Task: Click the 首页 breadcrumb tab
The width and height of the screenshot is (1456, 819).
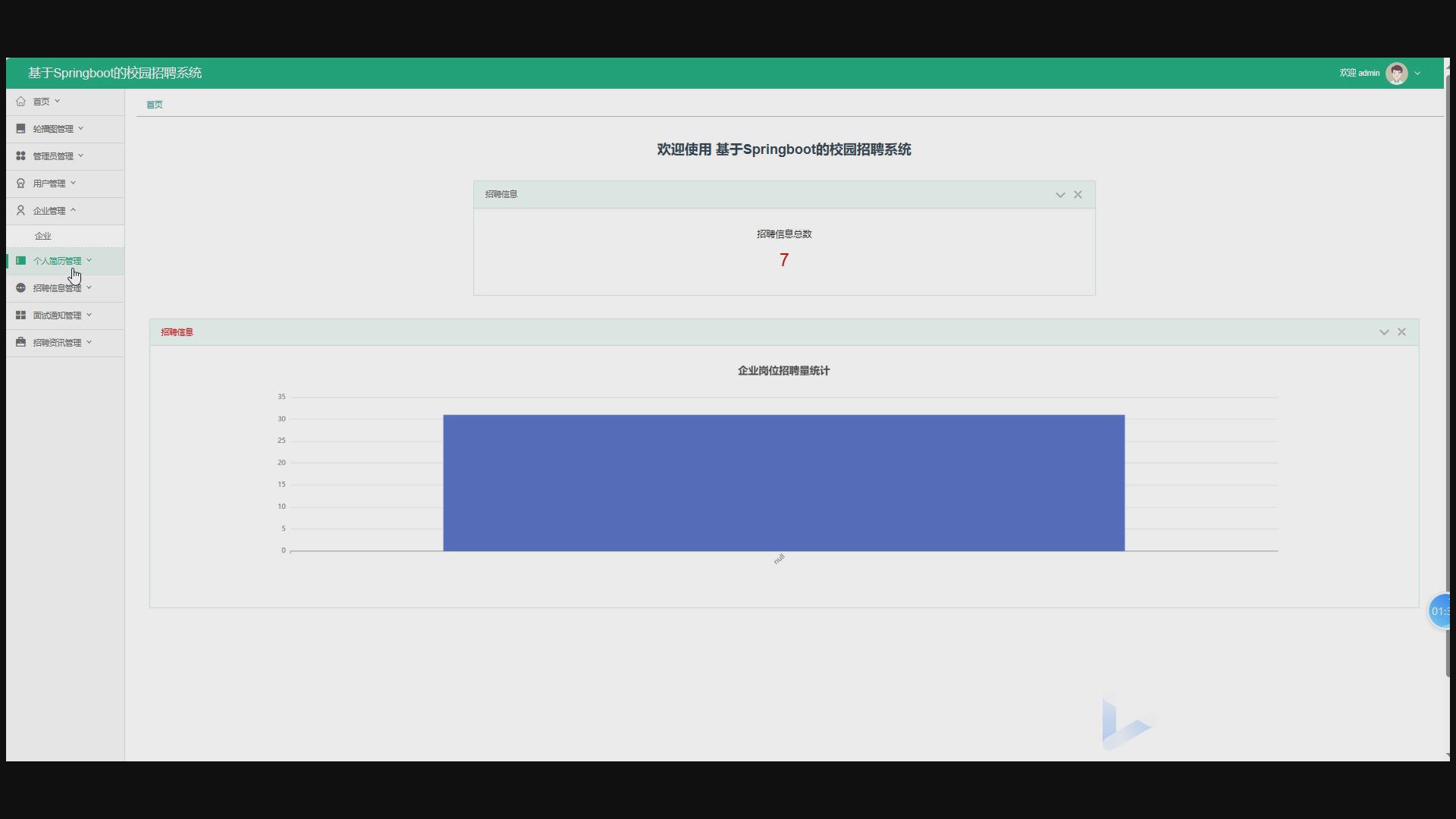Action: click(x=154, y=104)
